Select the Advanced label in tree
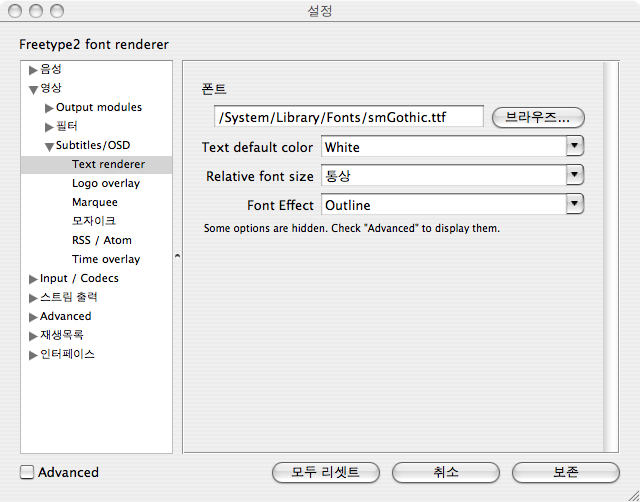The height and width of the screenshot is (502, 640). click(x=66, y=316)
